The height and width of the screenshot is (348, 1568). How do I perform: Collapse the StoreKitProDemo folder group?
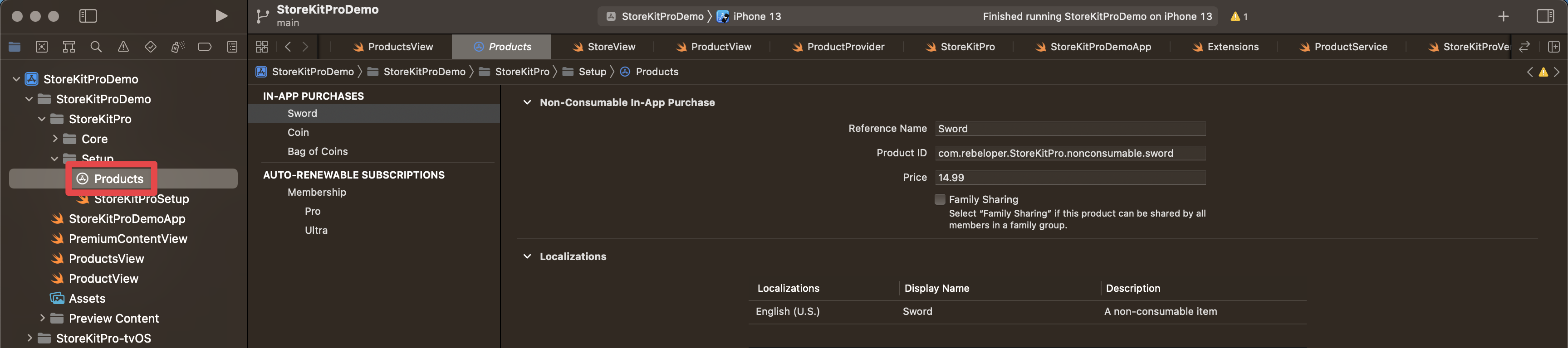[x=29, y=99]
